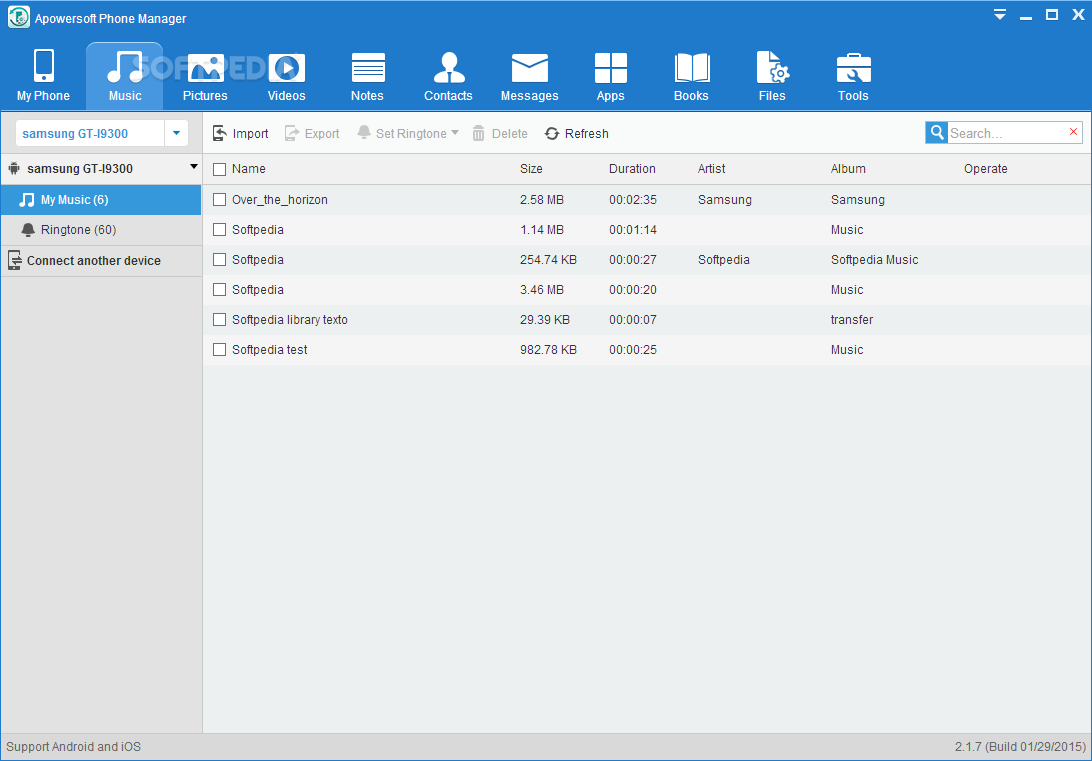Click the Operate column header
The height and width of the screenshot is (761, 1092).
click(x=985, y=169)
